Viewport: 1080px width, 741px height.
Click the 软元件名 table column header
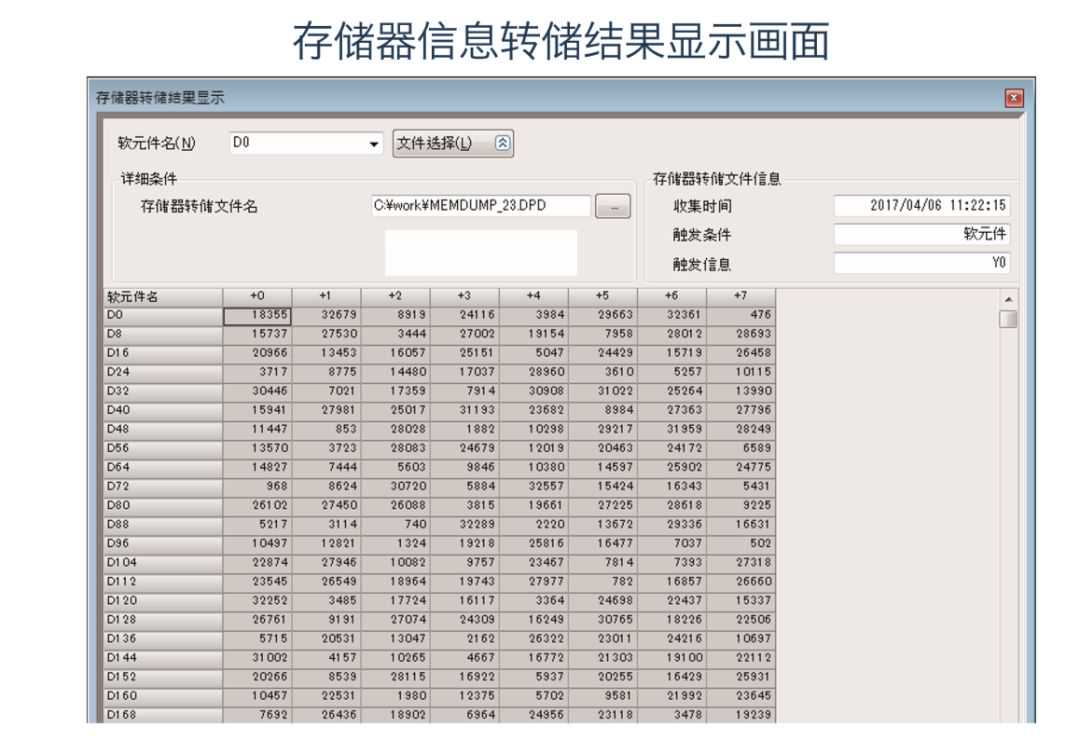[x=162, y=297]
